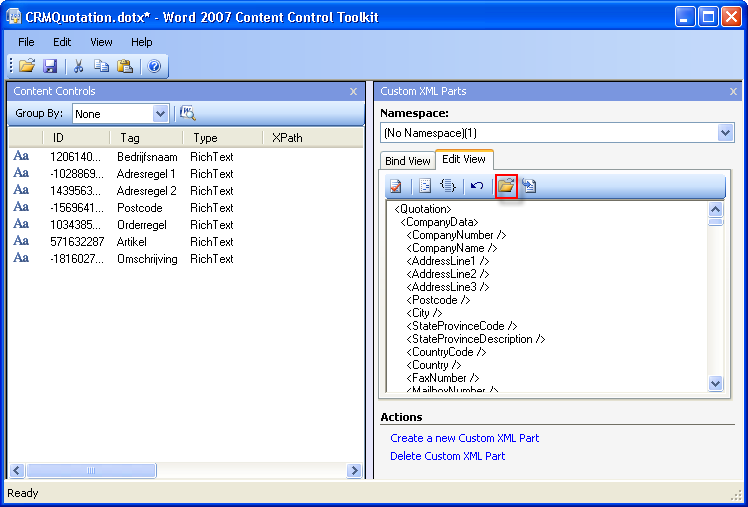This screenshot has height=507, width=748.
Task: Click ID 571632287 in the list
Action: tap(77, 242)
